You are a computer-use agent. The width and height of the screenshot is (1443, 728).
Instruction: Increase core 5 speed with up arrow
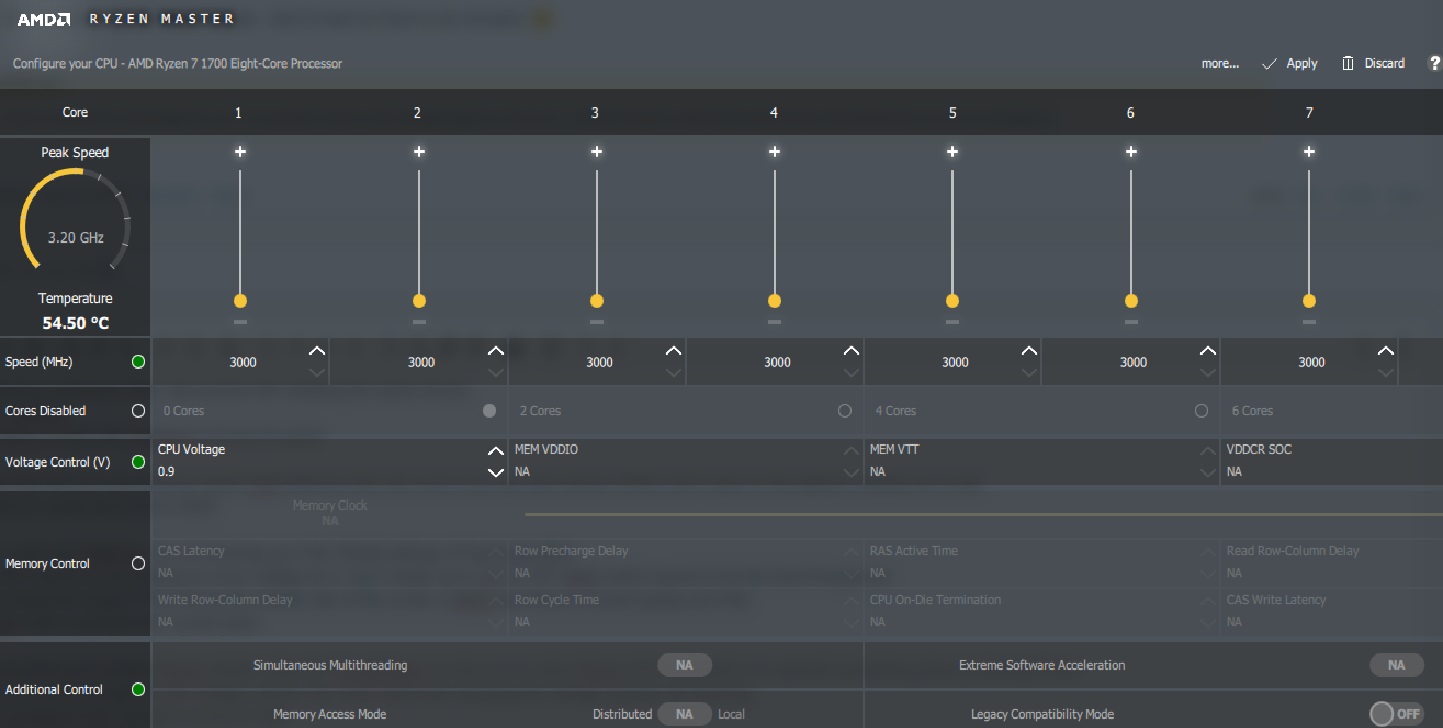1029,351
